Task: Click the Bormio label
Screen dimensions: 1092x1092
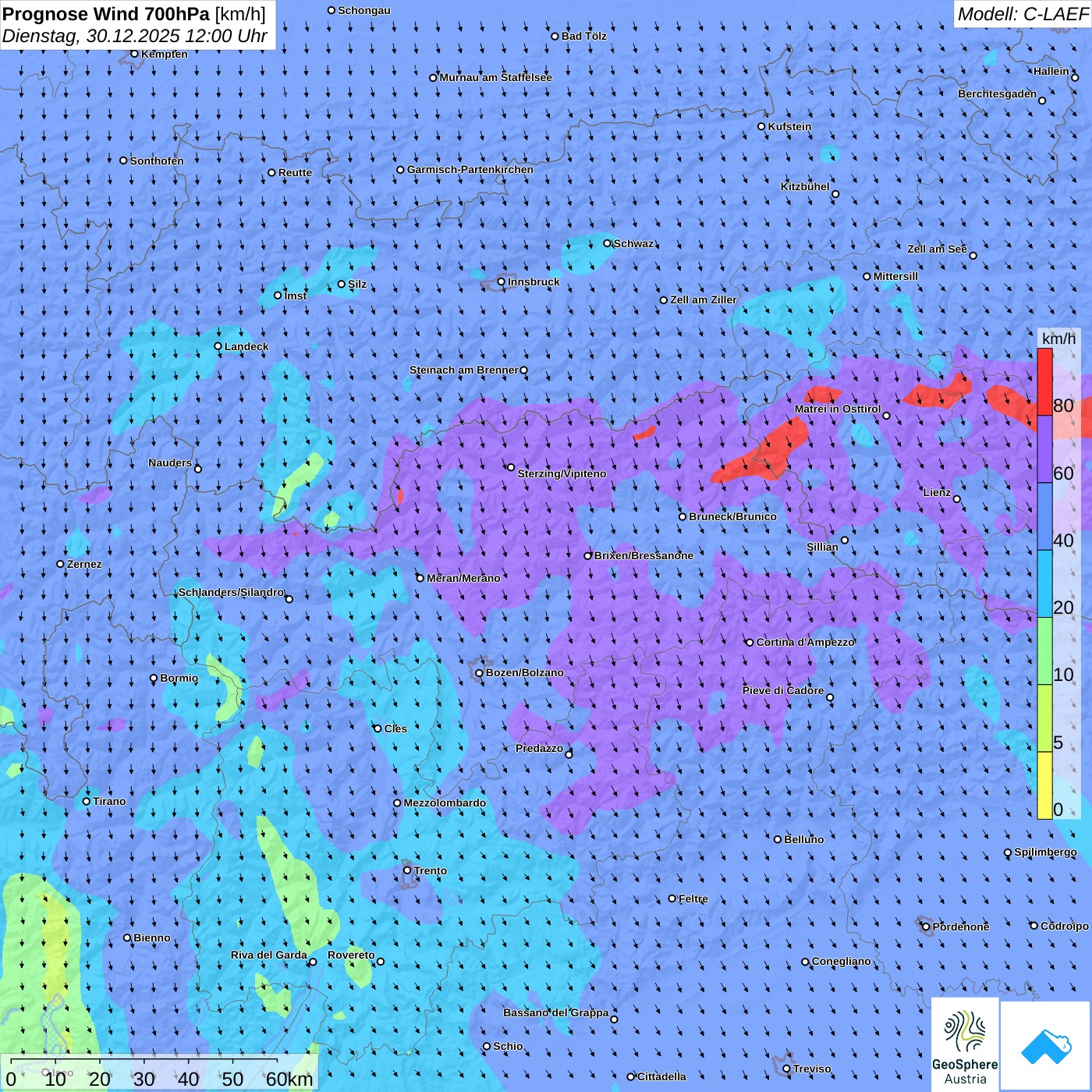Action: click(179, 678)
